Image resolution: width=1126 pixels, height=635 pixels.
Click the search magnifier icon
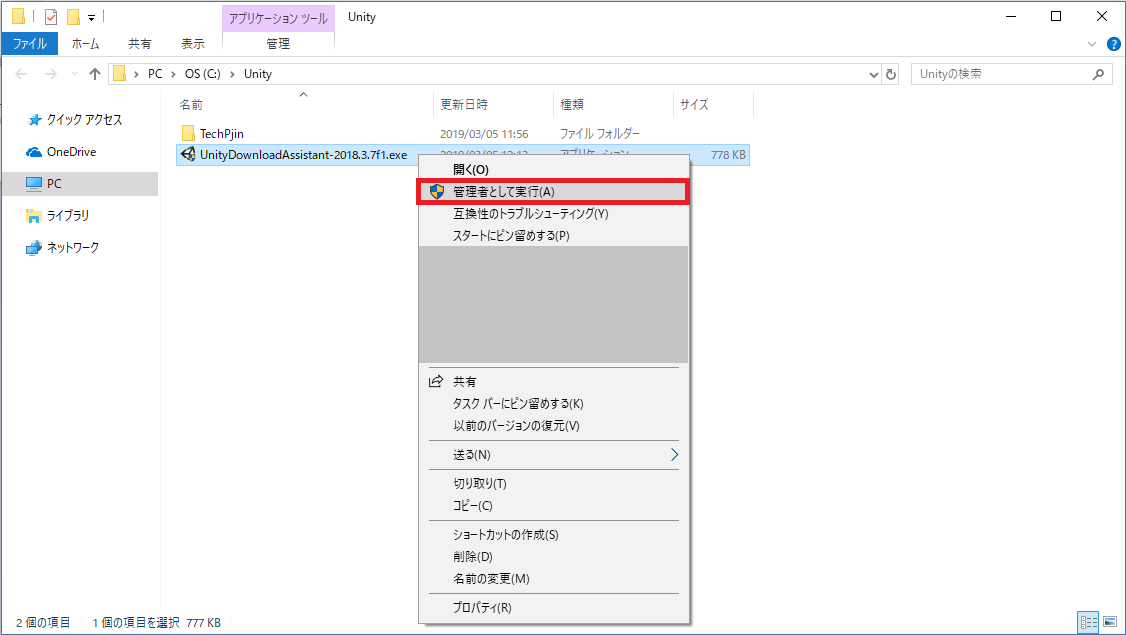tap(1098, 74)
